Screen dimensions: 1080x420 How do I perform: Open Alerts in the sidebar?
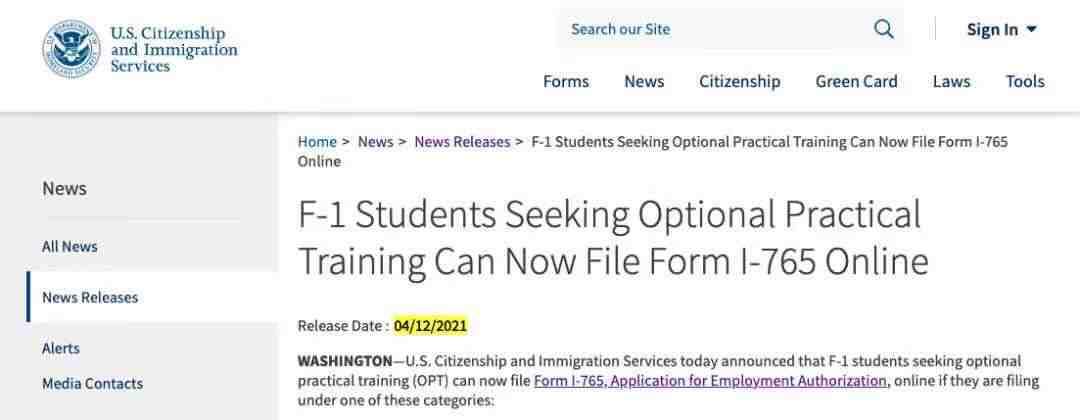click(x=61, y=348)
